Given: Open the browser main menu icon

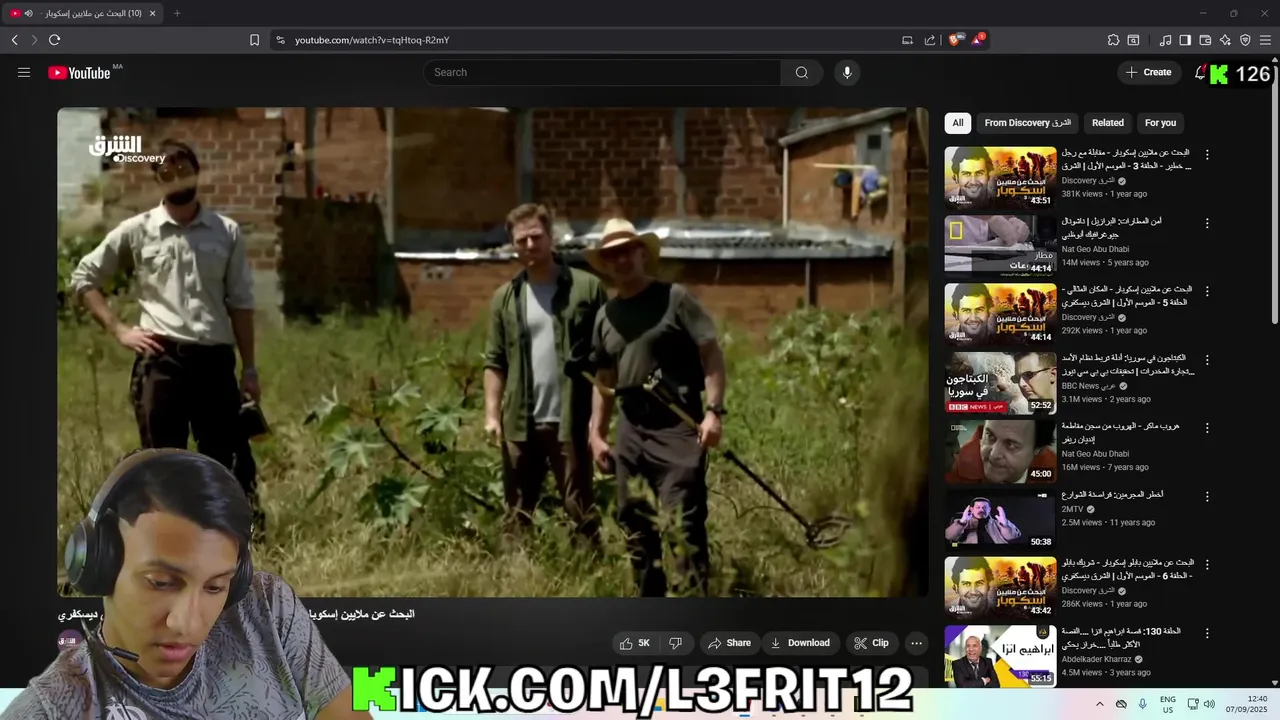Looking at the screenshot, I should click(1265, 40).
